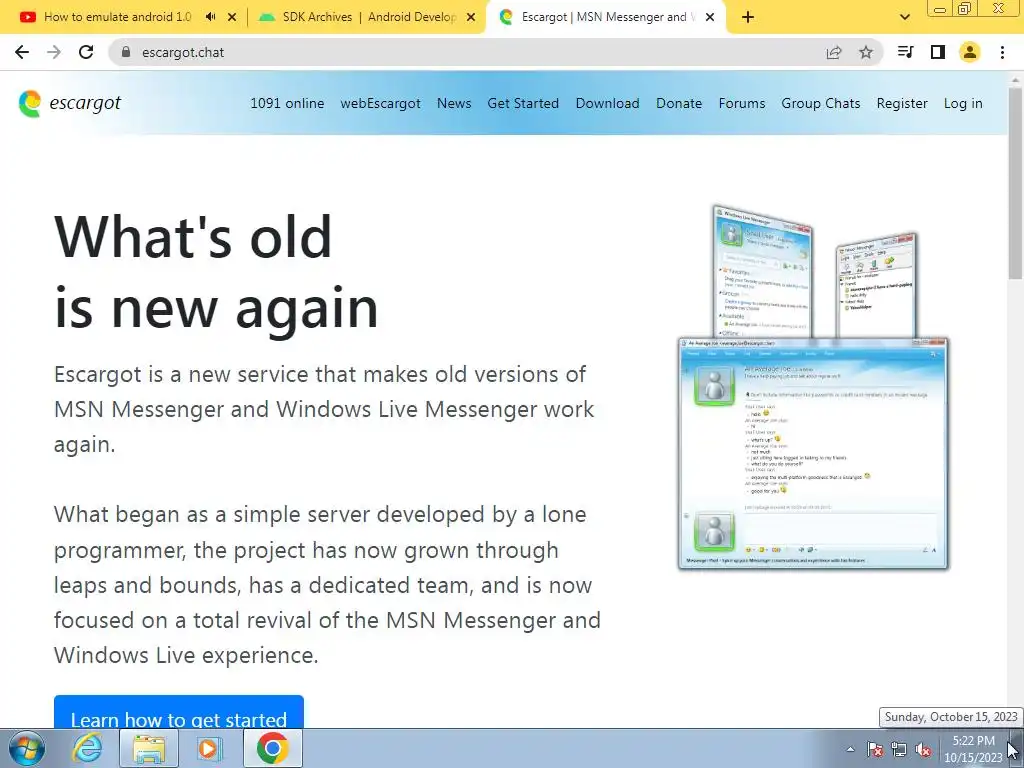Click the escargot logo in the header
Viewport: 1024px width, 768px height.
[x=70, y=103]
